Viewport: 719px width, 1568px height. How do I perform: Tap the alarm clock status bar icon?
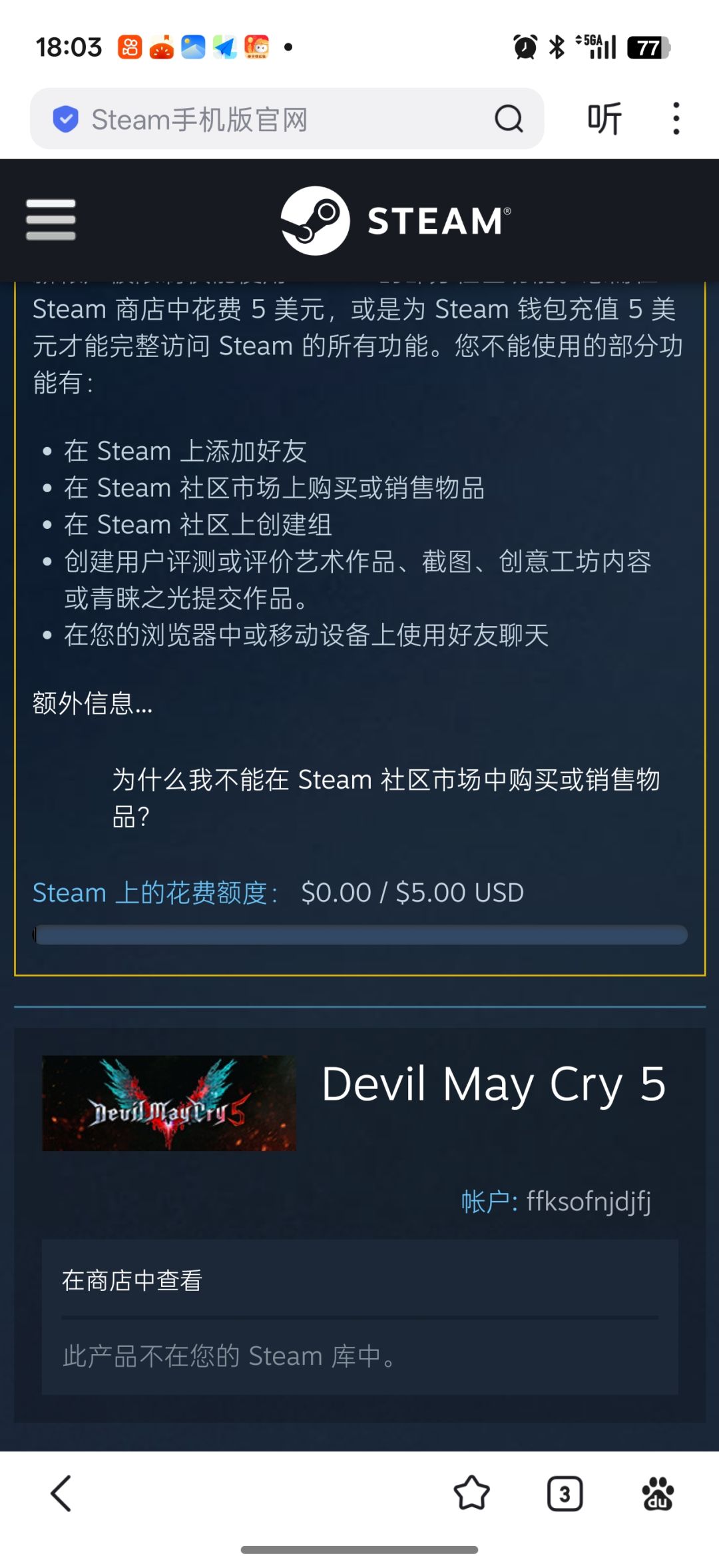525,47
